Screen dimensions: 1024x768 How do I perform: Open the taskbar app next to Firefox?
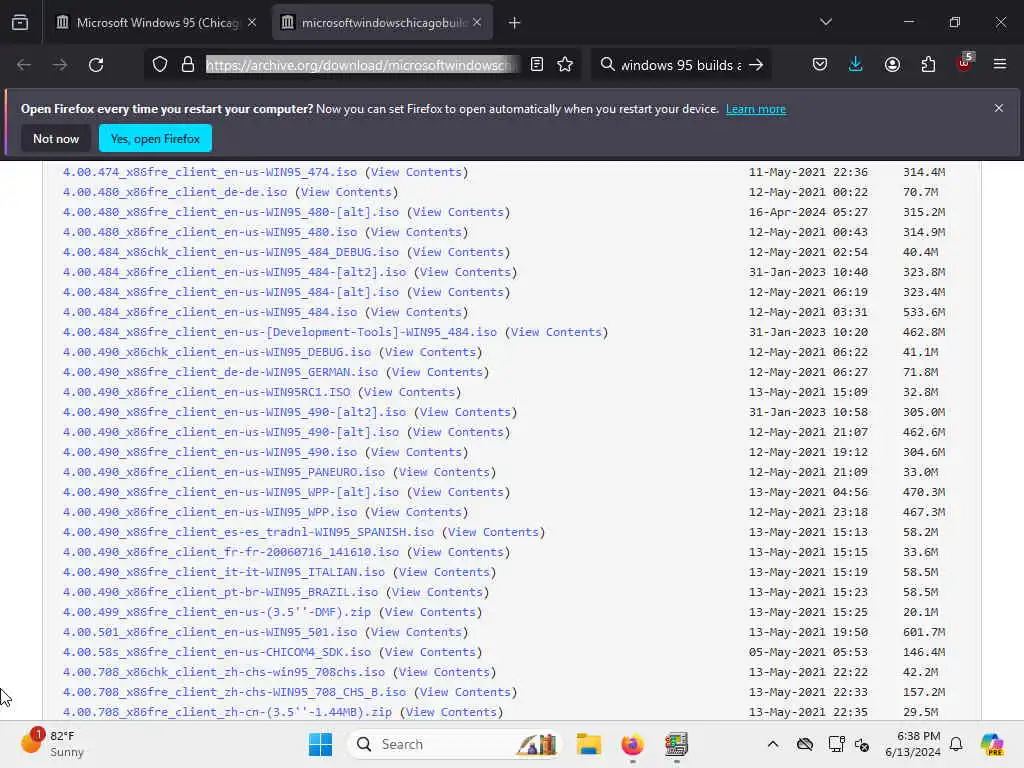(676, 744)
